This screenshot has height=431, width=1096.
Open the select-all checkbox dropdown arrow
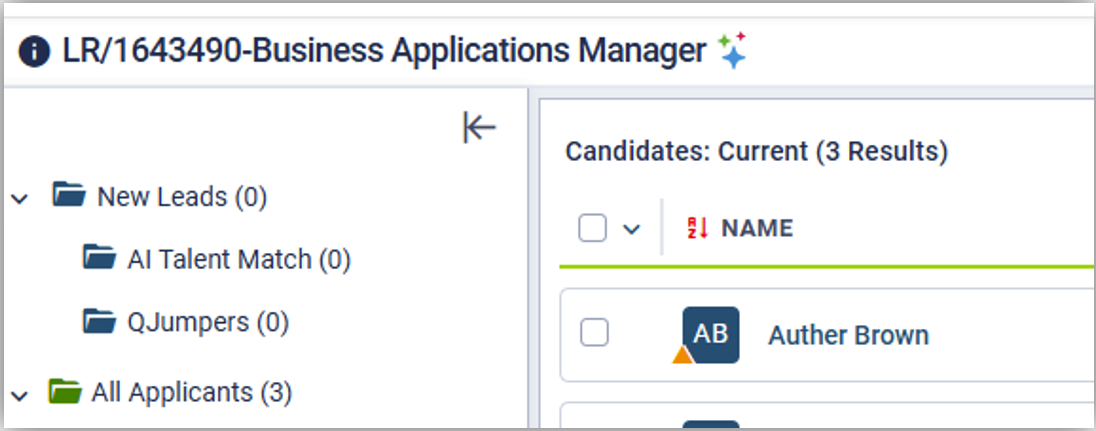tap(631, 229)
